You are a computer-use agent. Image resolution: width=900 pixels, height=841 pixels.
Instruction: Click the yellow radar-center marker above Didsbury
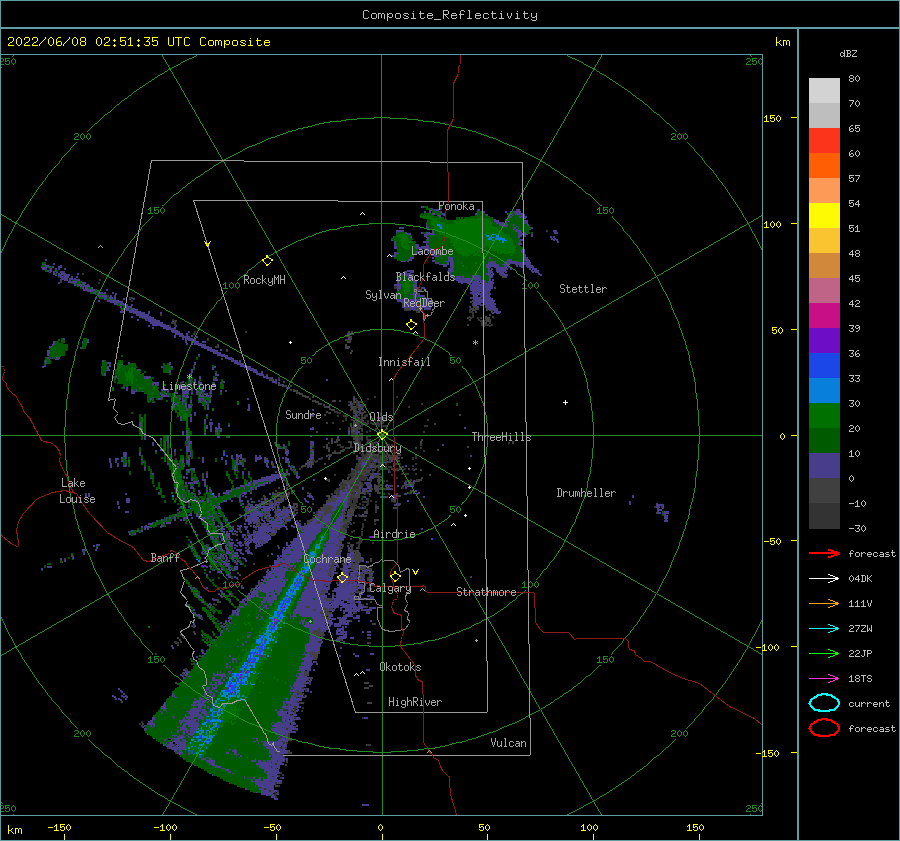coord(382,435)
